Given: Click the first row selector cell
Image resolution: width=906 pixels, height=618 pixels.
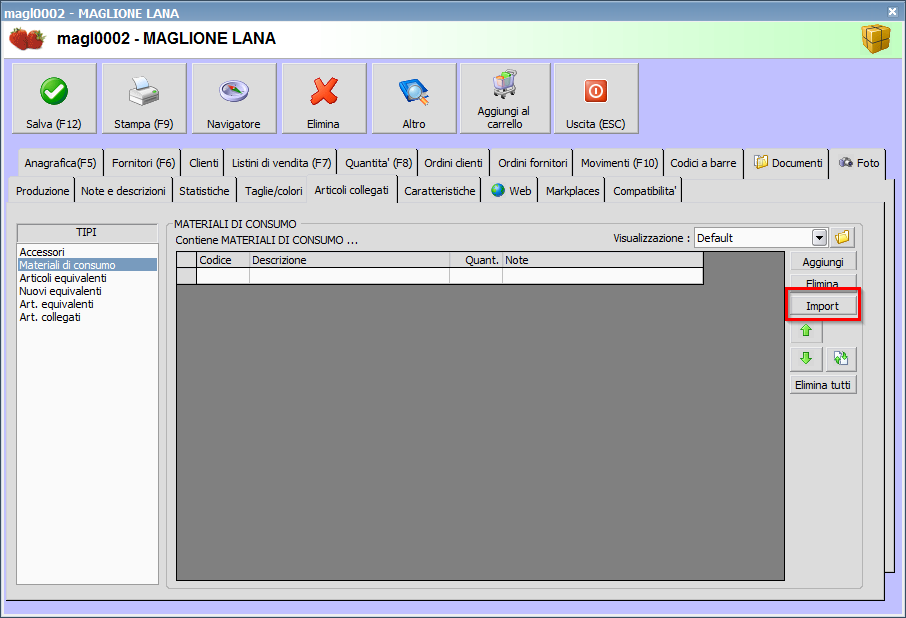Looking at the screenshot, I should point(186,276).
